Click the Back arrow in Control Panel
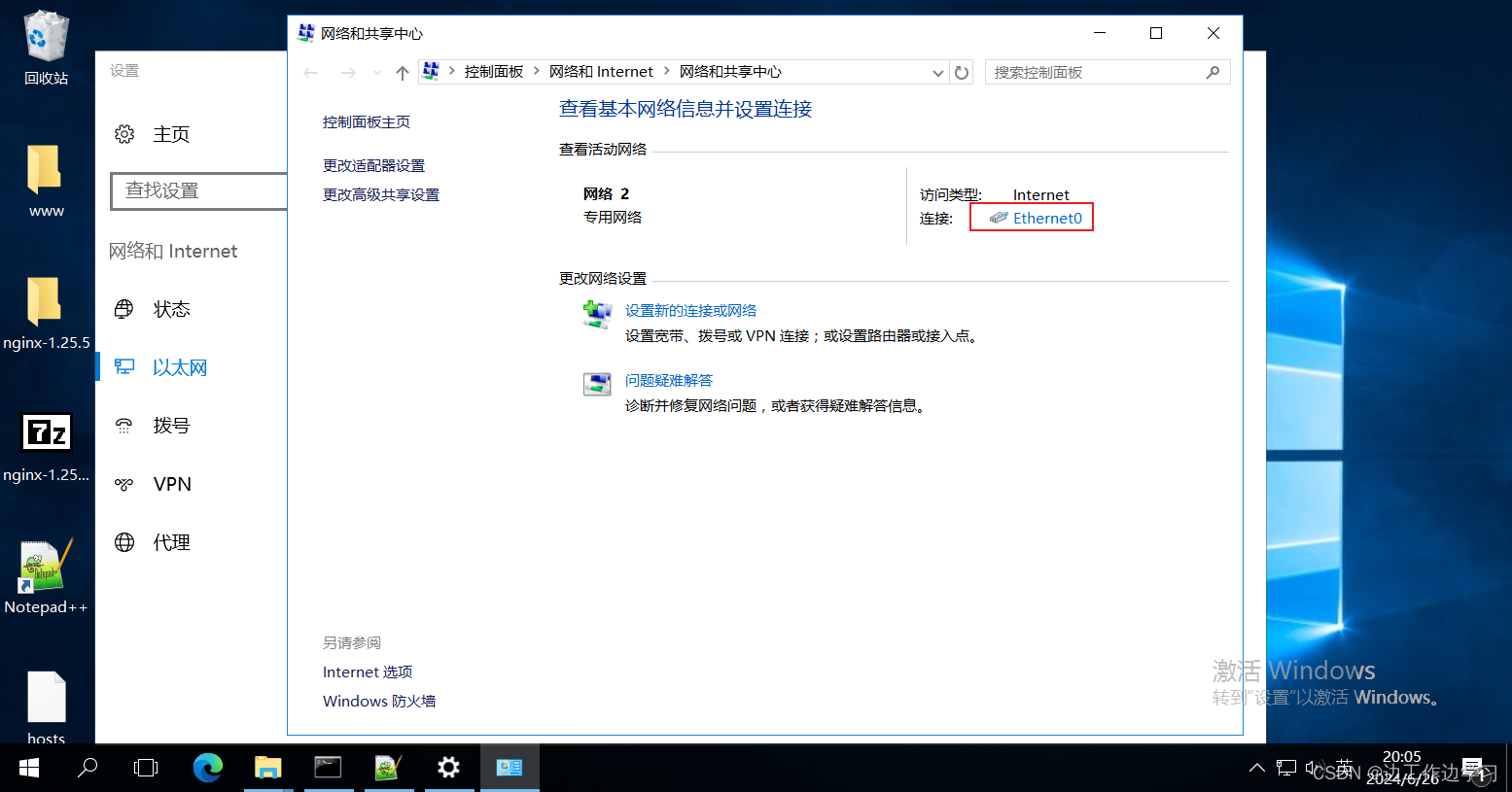 311,72
